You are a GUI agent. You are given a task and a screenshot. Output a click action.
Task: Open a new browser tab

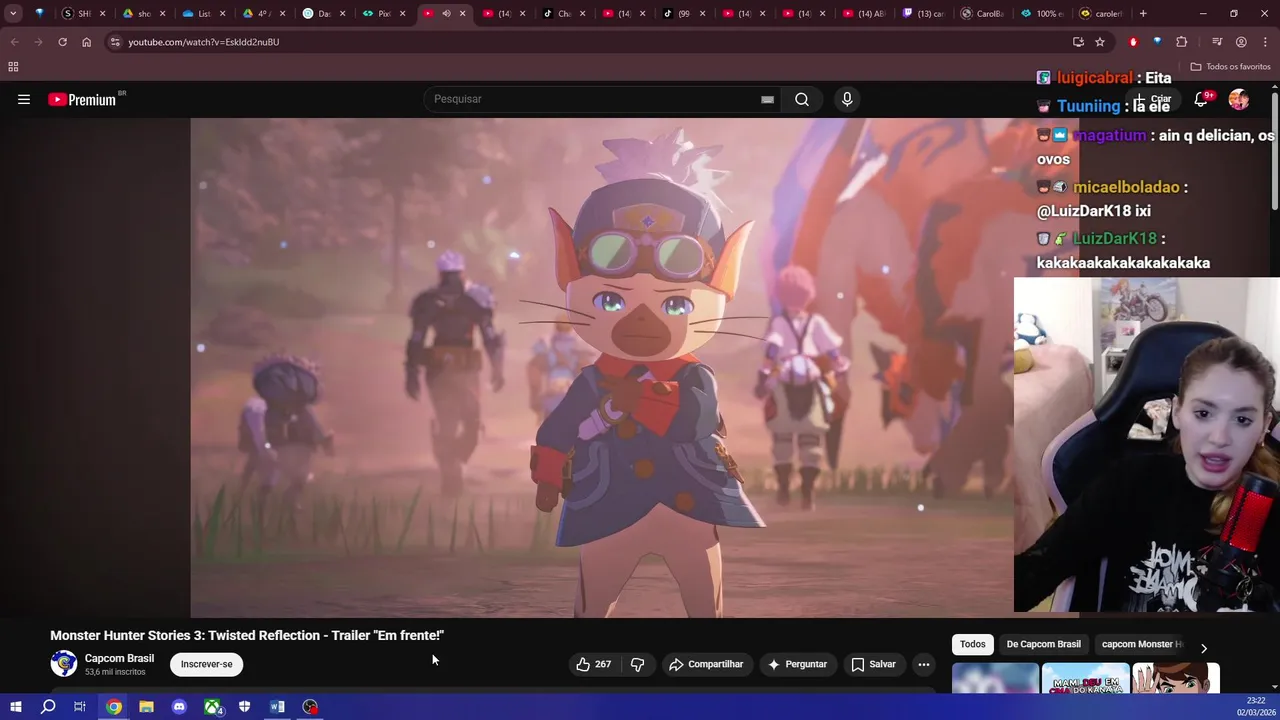[x=1143, y=14]
